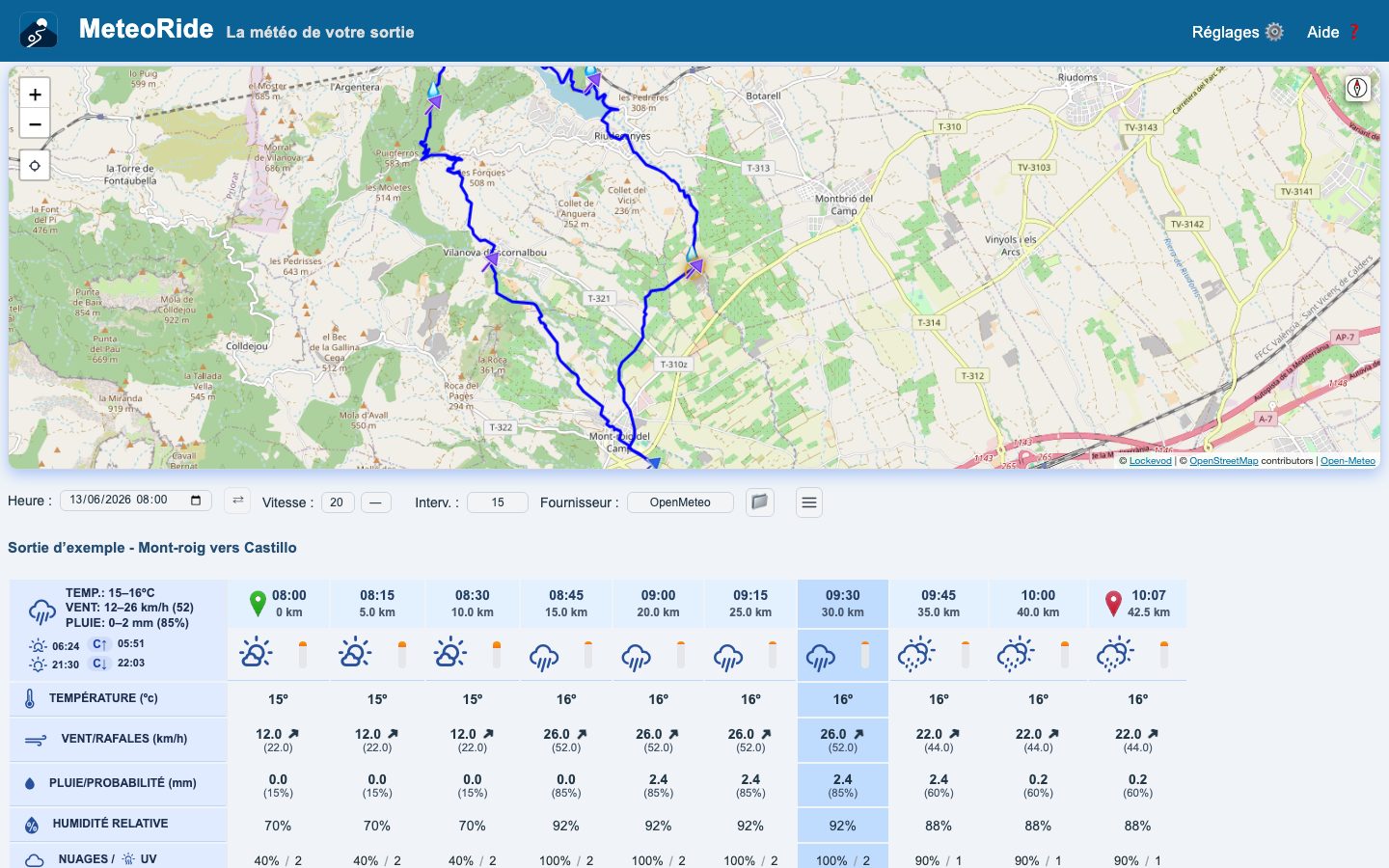Click the droplet PLUIE/PROBABILITÉ row icon

click(30, 783)
